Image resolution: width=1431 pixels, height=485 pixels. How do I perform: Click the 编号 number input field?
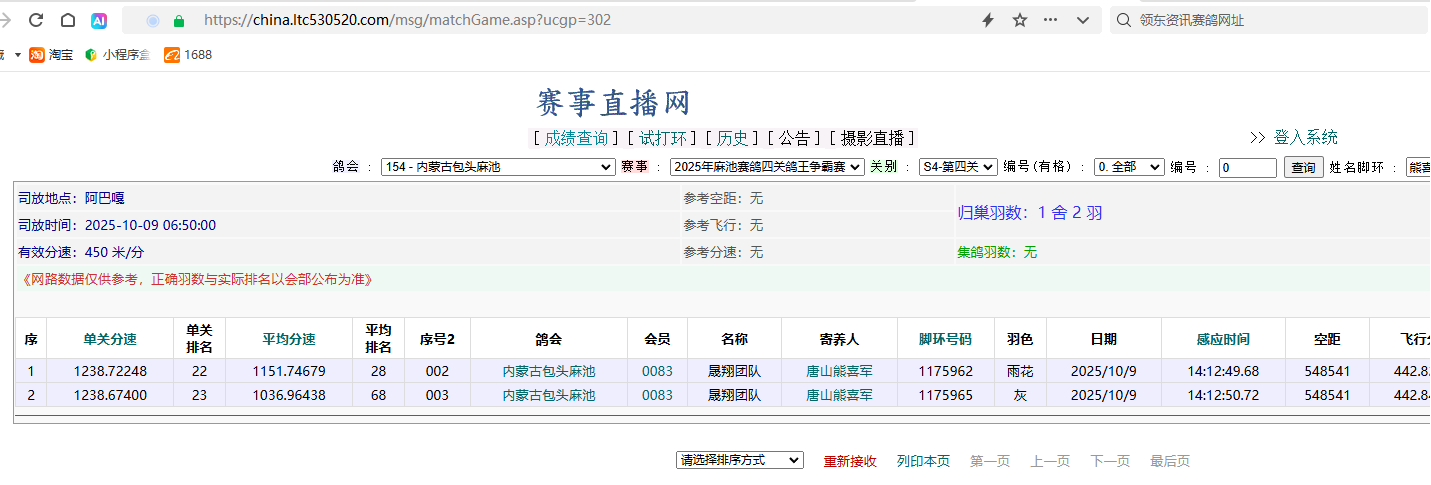(1247, 168)
